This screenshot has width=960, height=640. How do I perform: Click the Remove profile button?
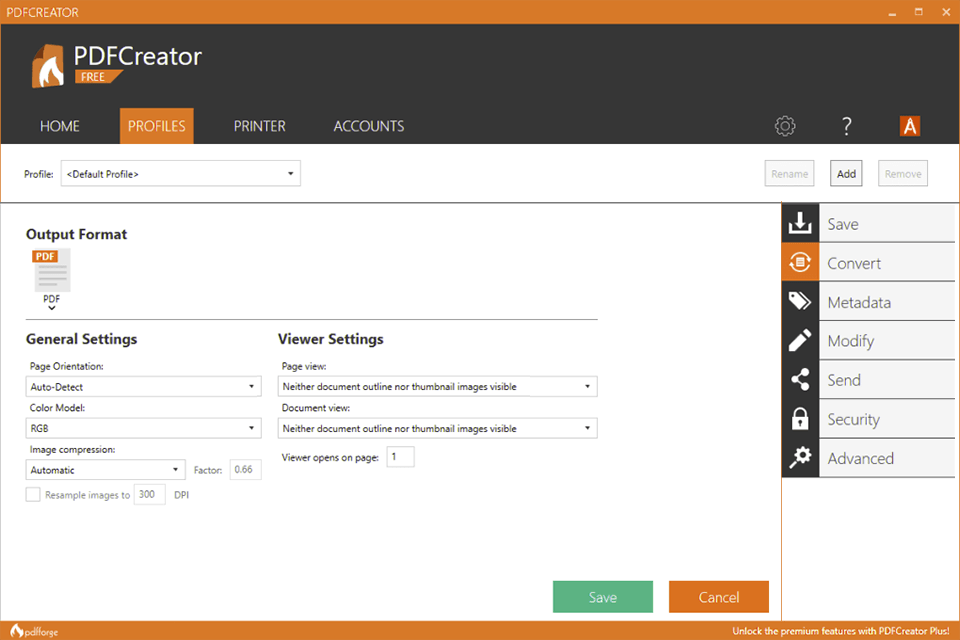[902, 174]
